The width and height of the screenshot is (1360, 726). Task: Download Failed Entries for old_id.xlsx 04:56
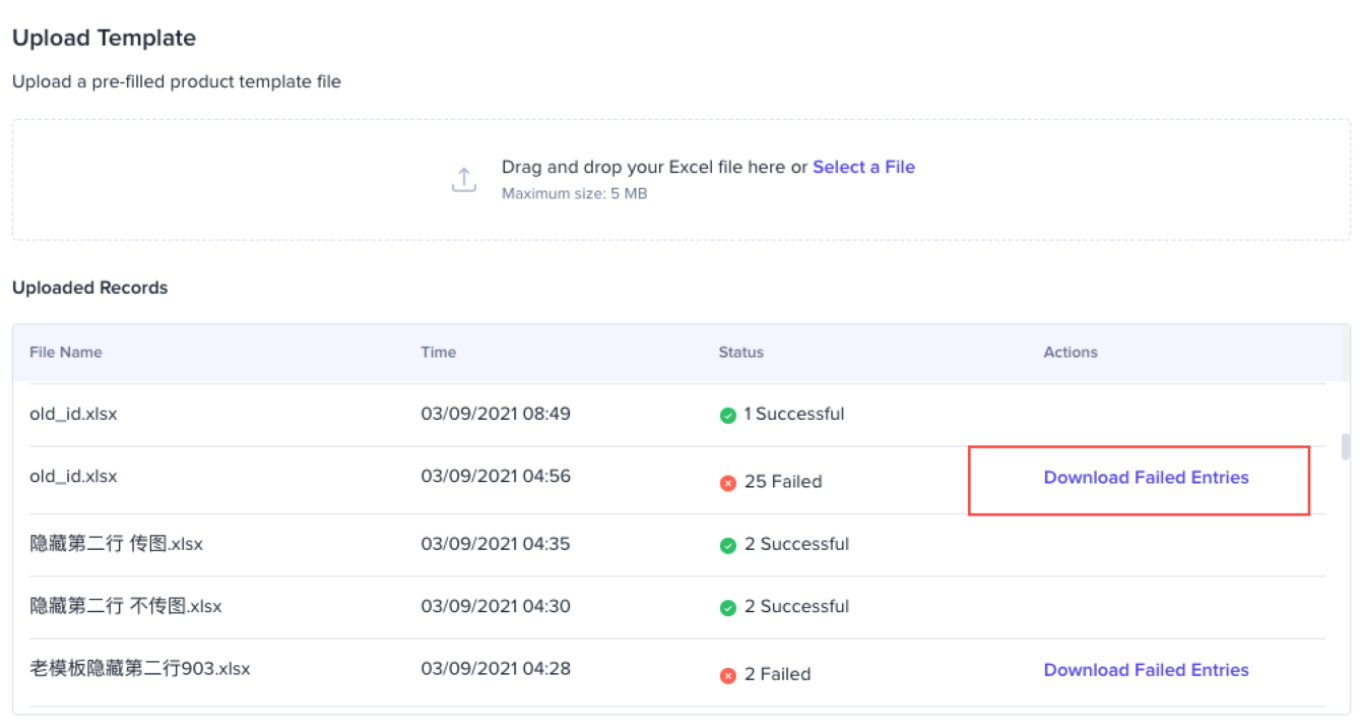pos(1146,478)
